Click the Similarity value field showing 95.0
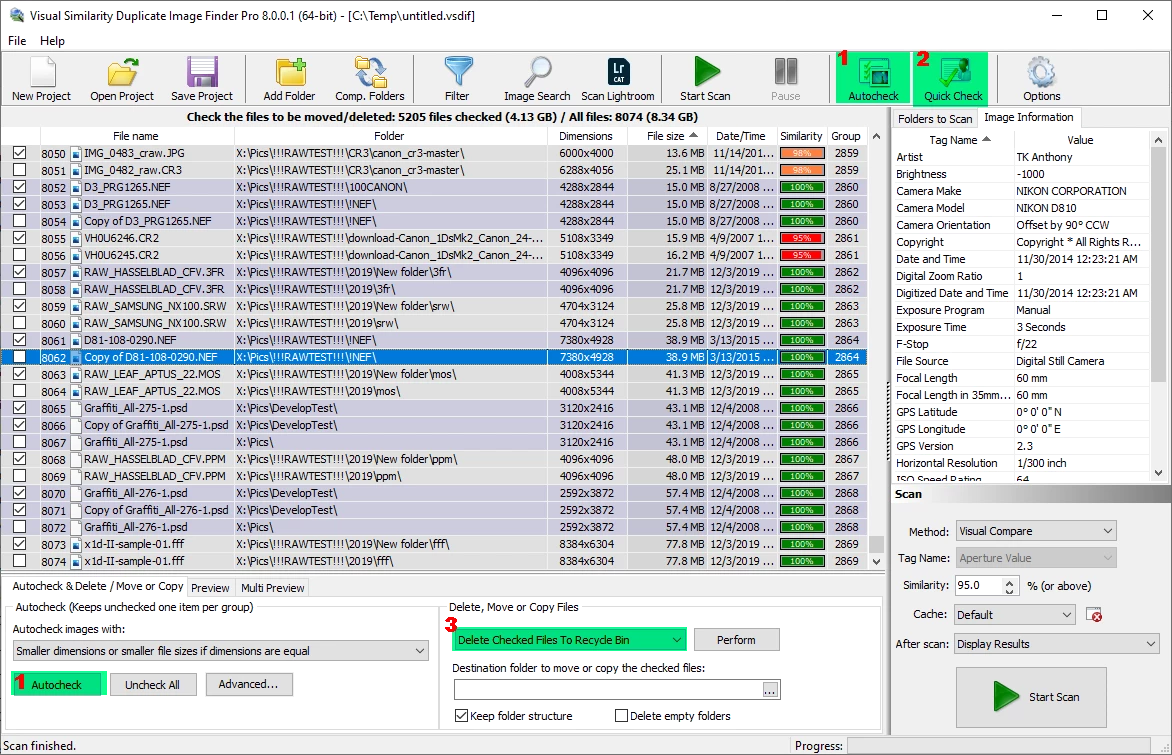1172x755 pixels. point(978,585)
